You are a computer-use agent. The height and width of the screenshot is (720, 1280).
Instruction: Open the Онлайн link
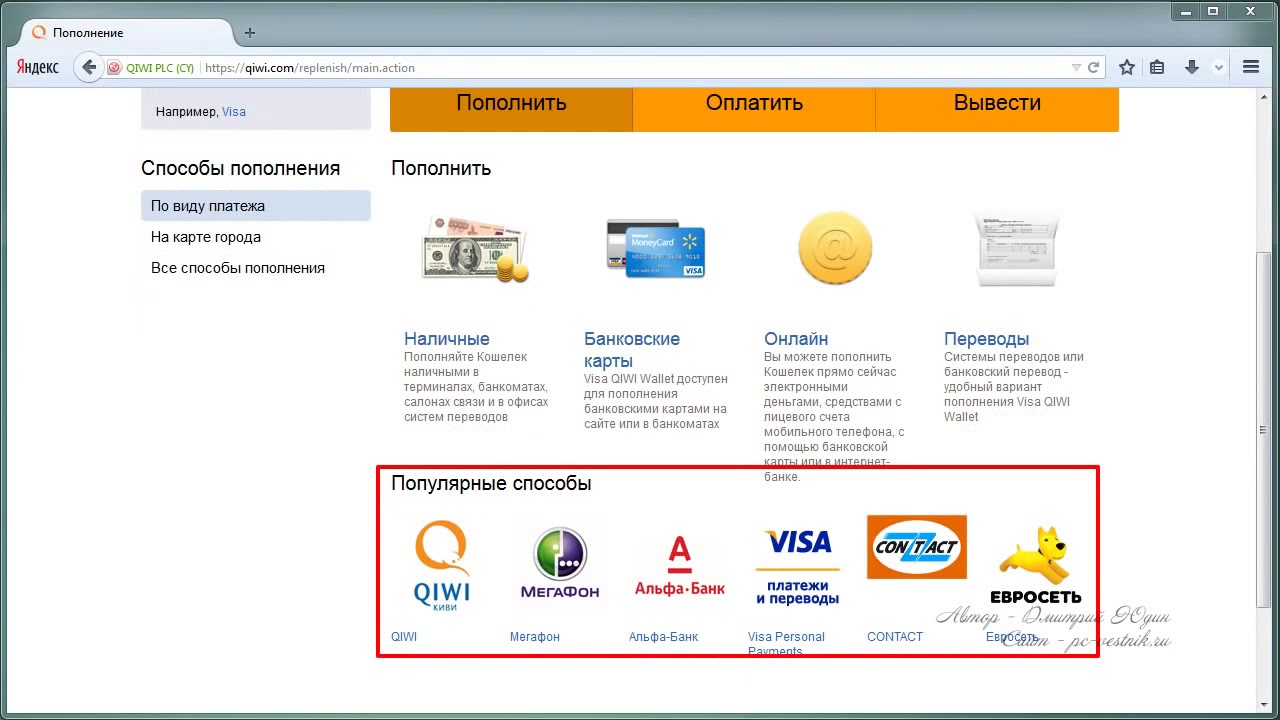point(796,339)
